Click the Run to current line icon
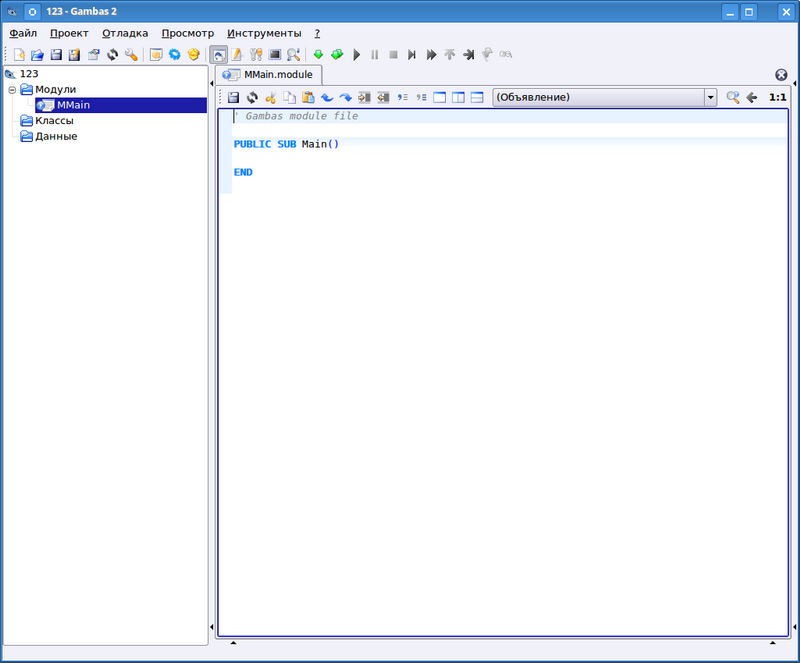The height and width of the screenshot is (663, 800). click(468, 54)
